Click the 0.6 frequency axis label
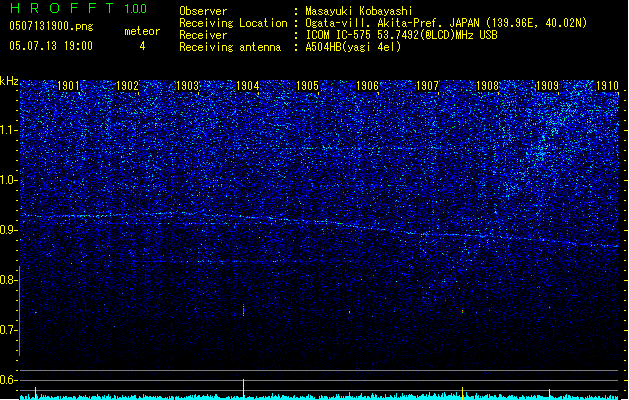This screenshot has width=629, height=400. 9,380
